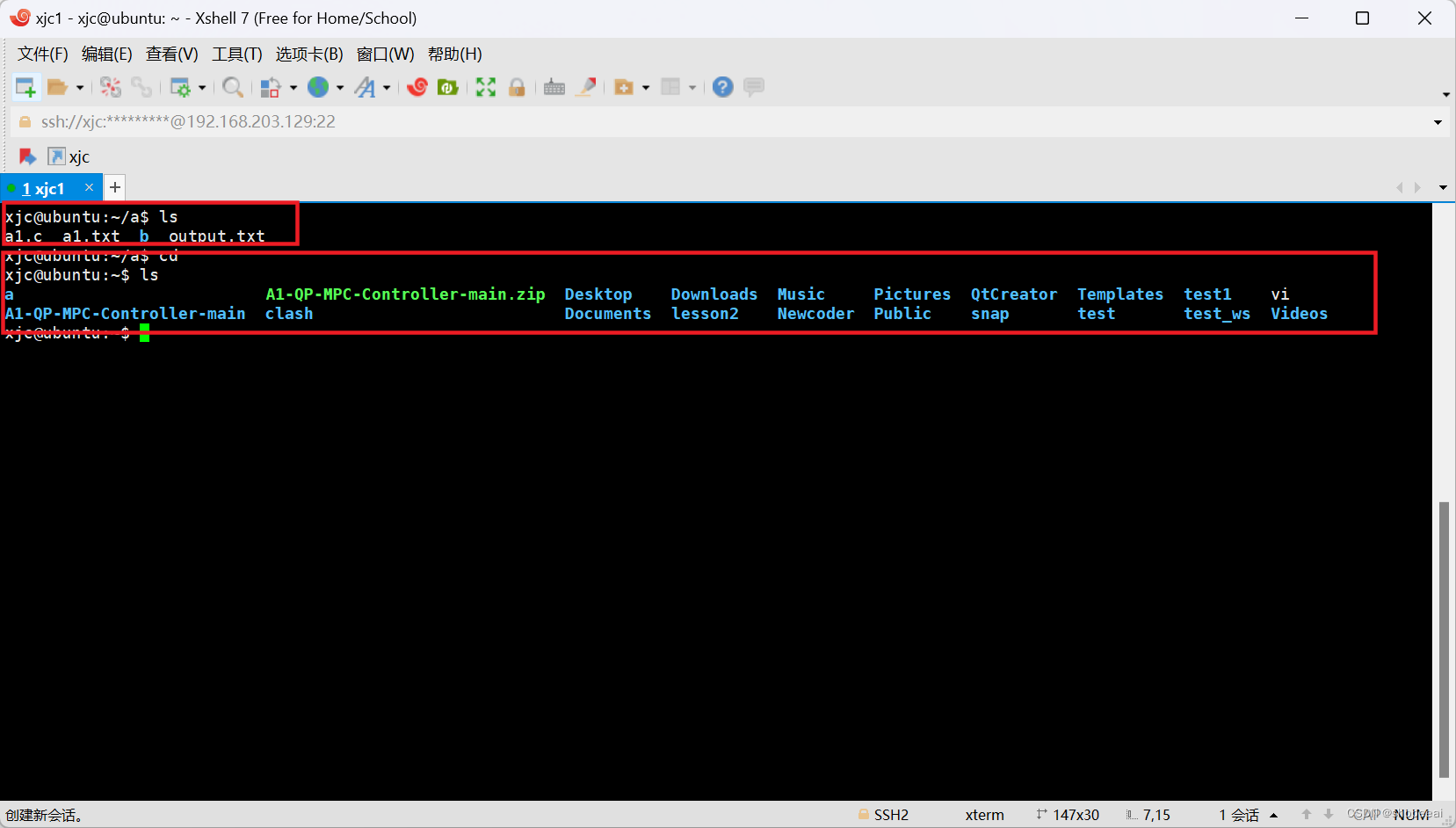Open the address bar history dropdown

[x=1438, y=122]
